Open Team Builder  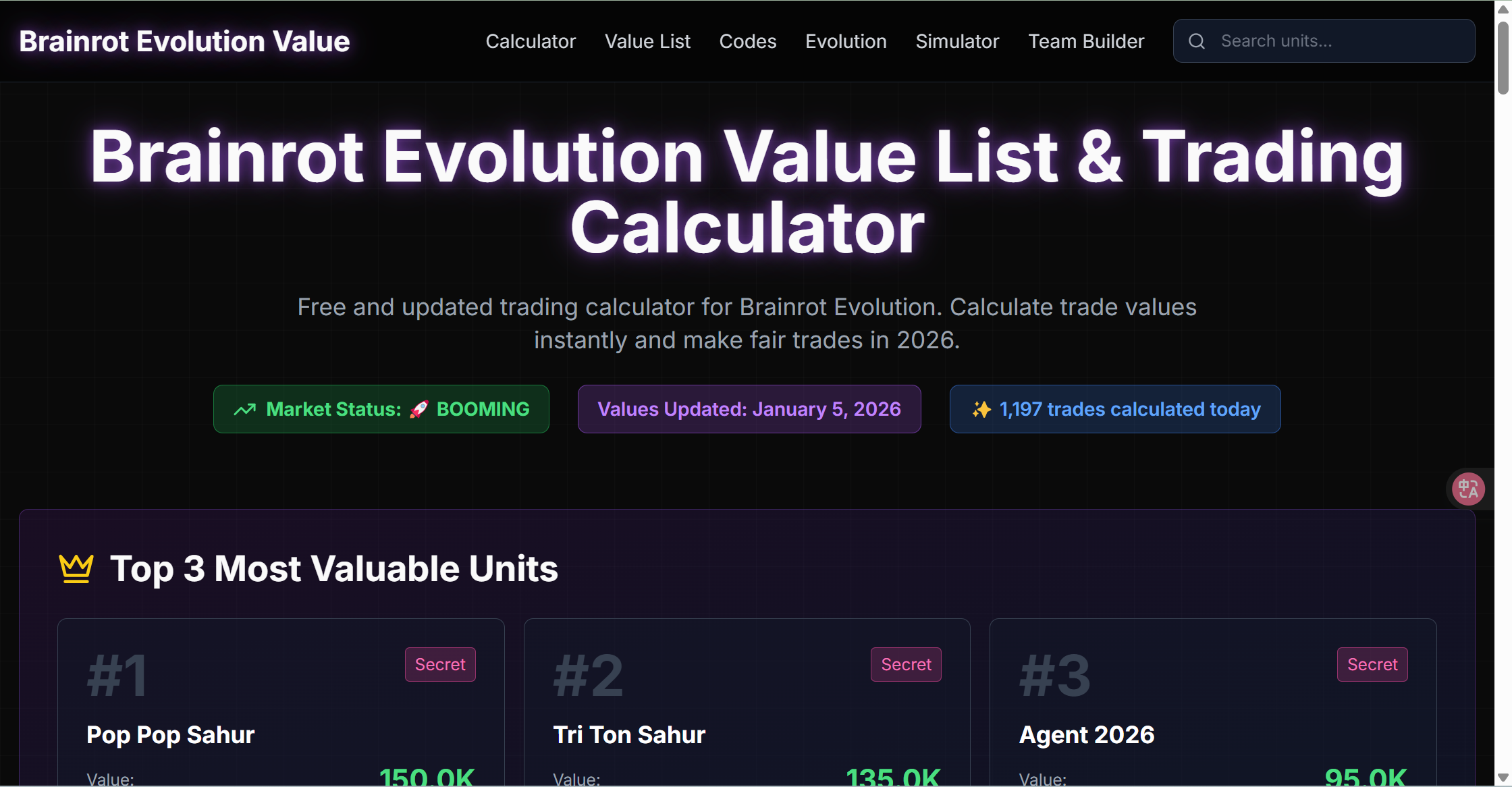1085,40
